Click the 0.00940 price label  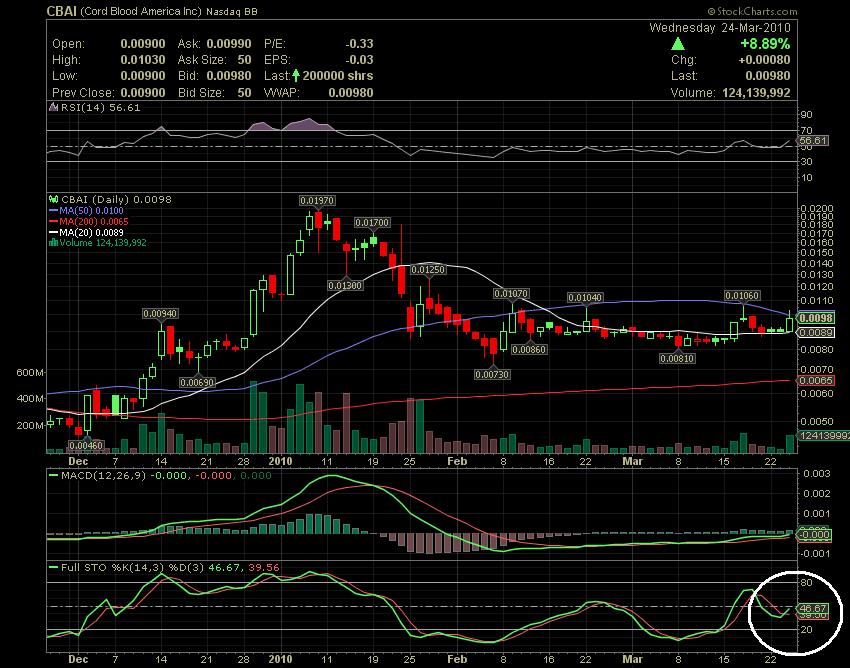[160, 313]
